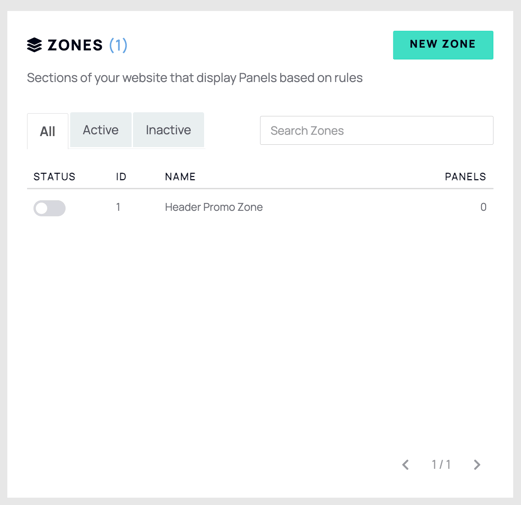Click the Sections of your website description
The height and width of the screenshot is (505, 521).
(195, 78)
